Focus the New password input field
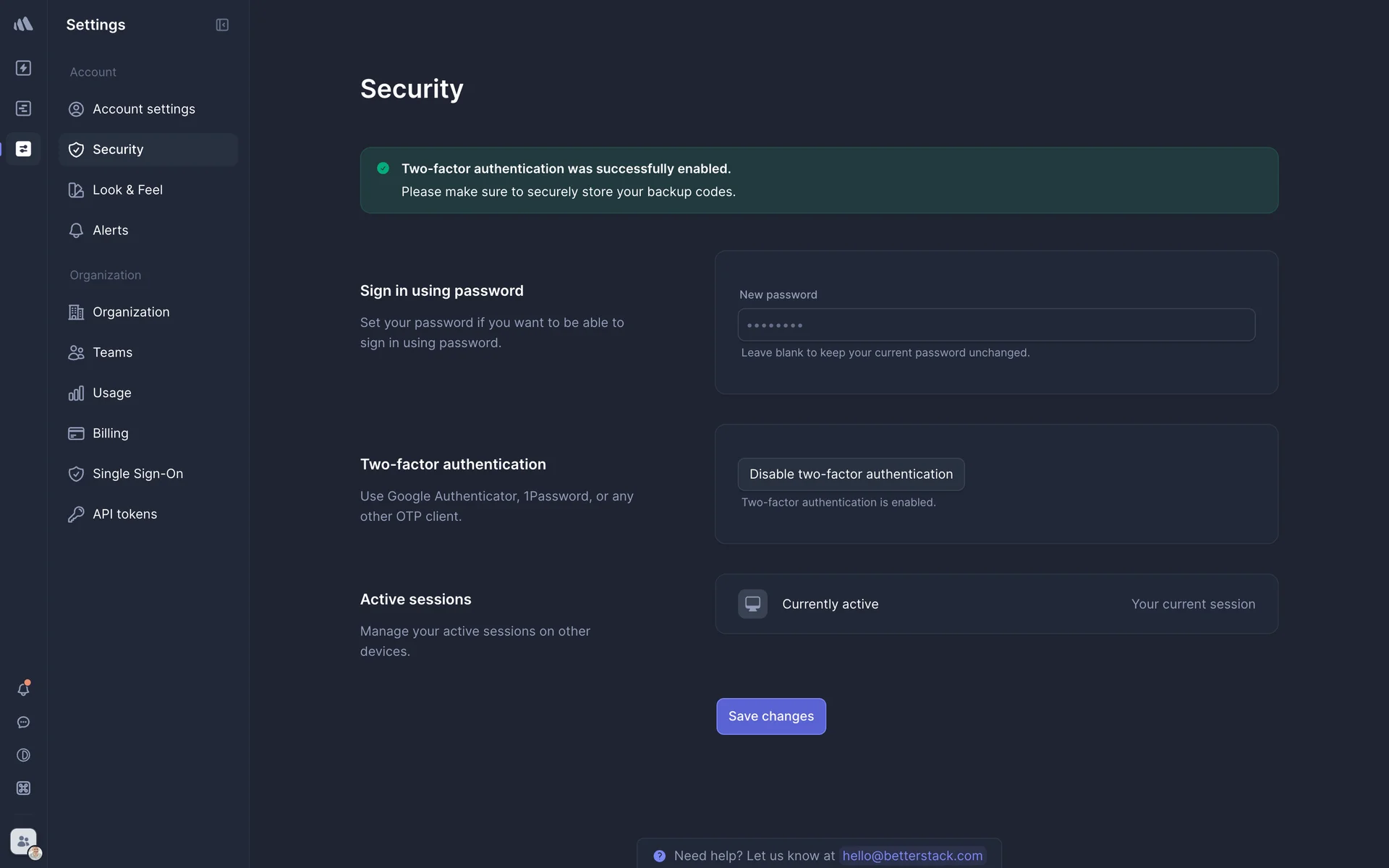The image size is (1389, 868). click(996, 325)
